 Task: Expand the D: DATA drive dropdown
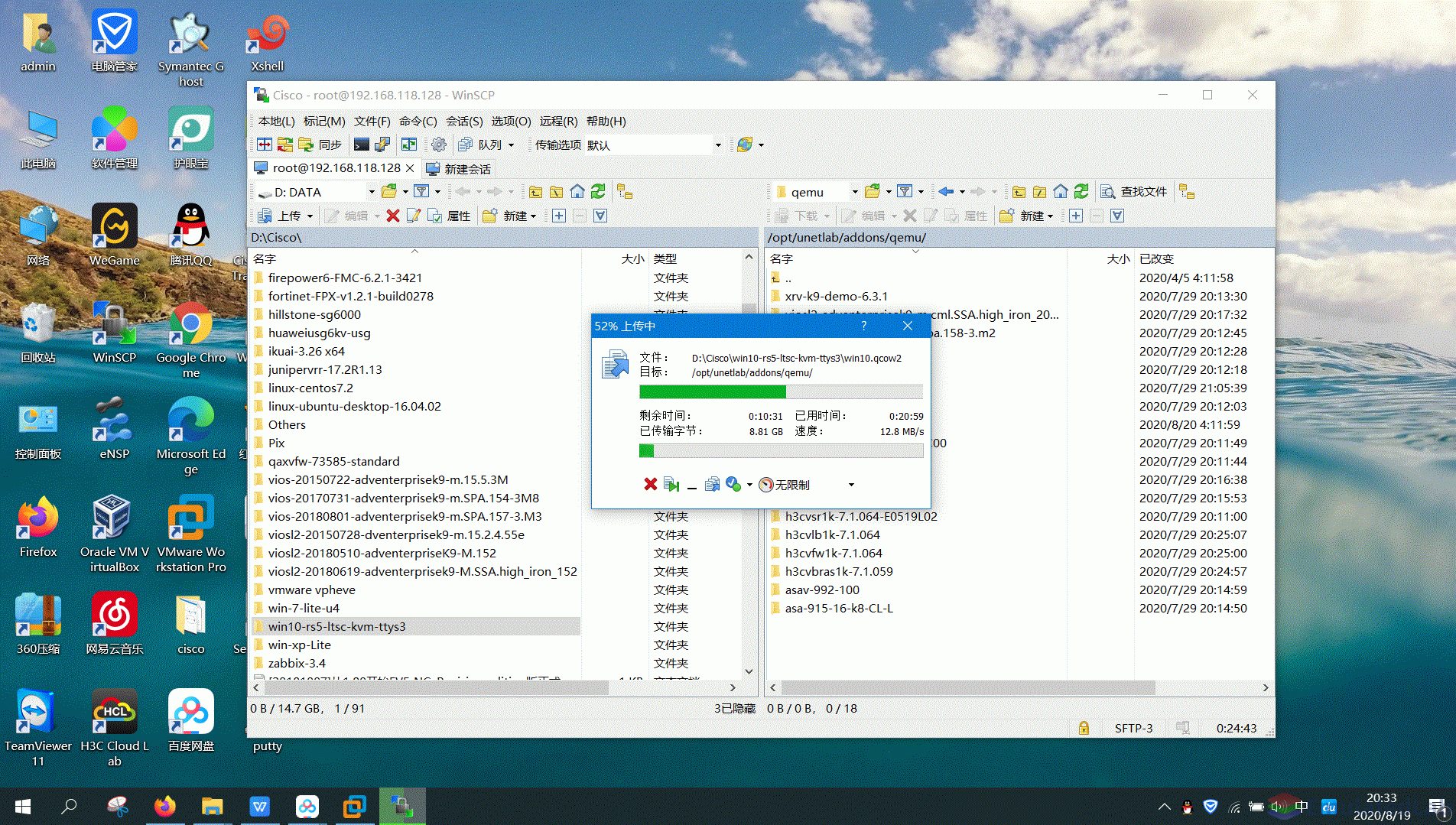[372, 192]
